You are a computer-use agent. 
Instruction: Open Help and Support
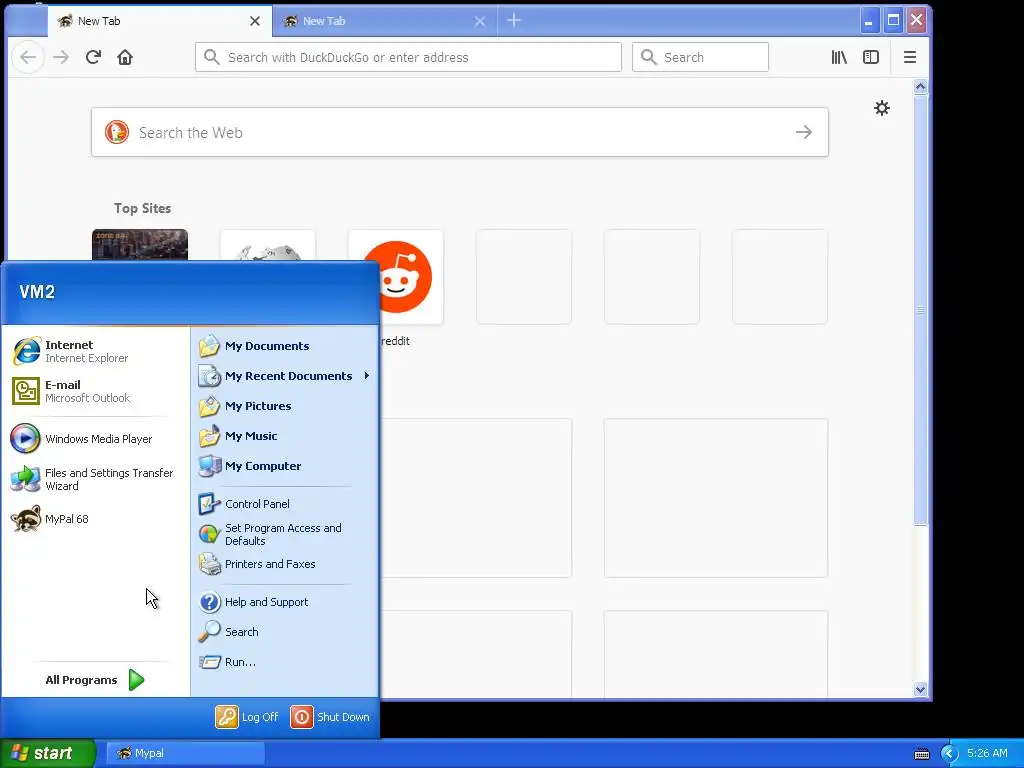pyautogui.click(x=285, y=602)
